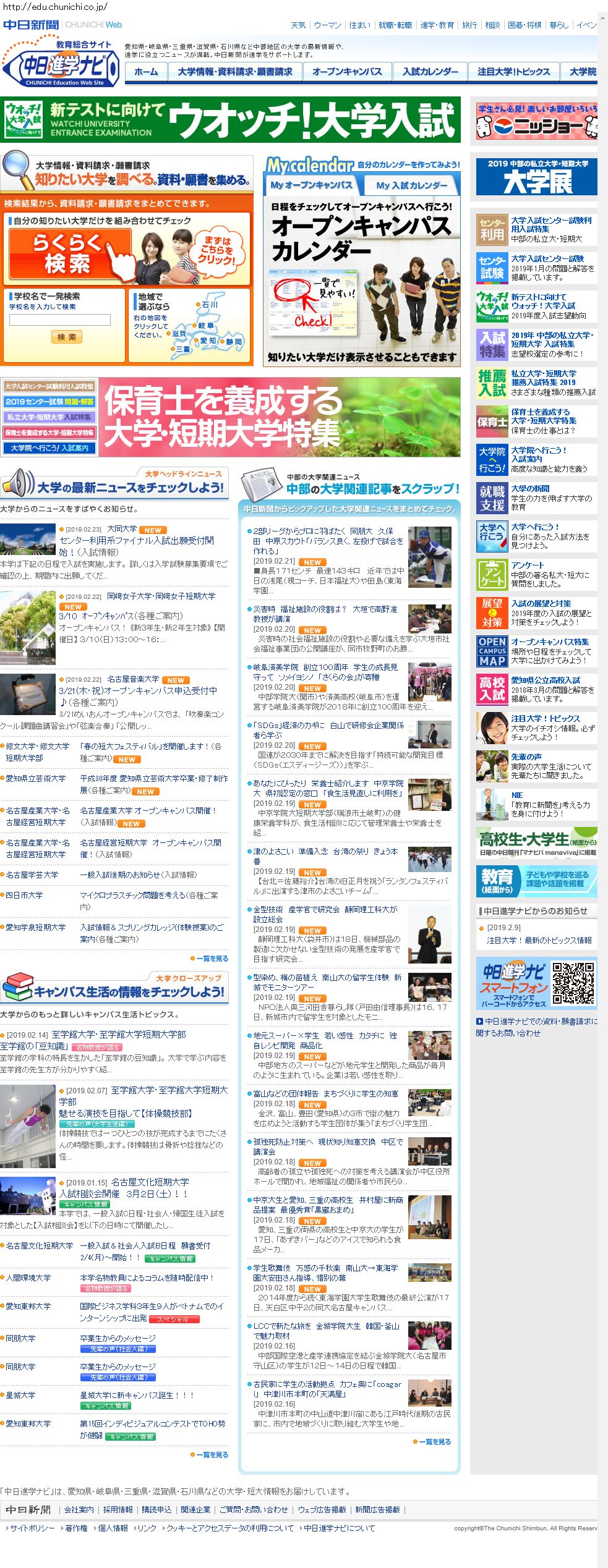Open the オープンキャンパスカレンダー promo image
Screen dimensions: 608x1568
(362, 281)
